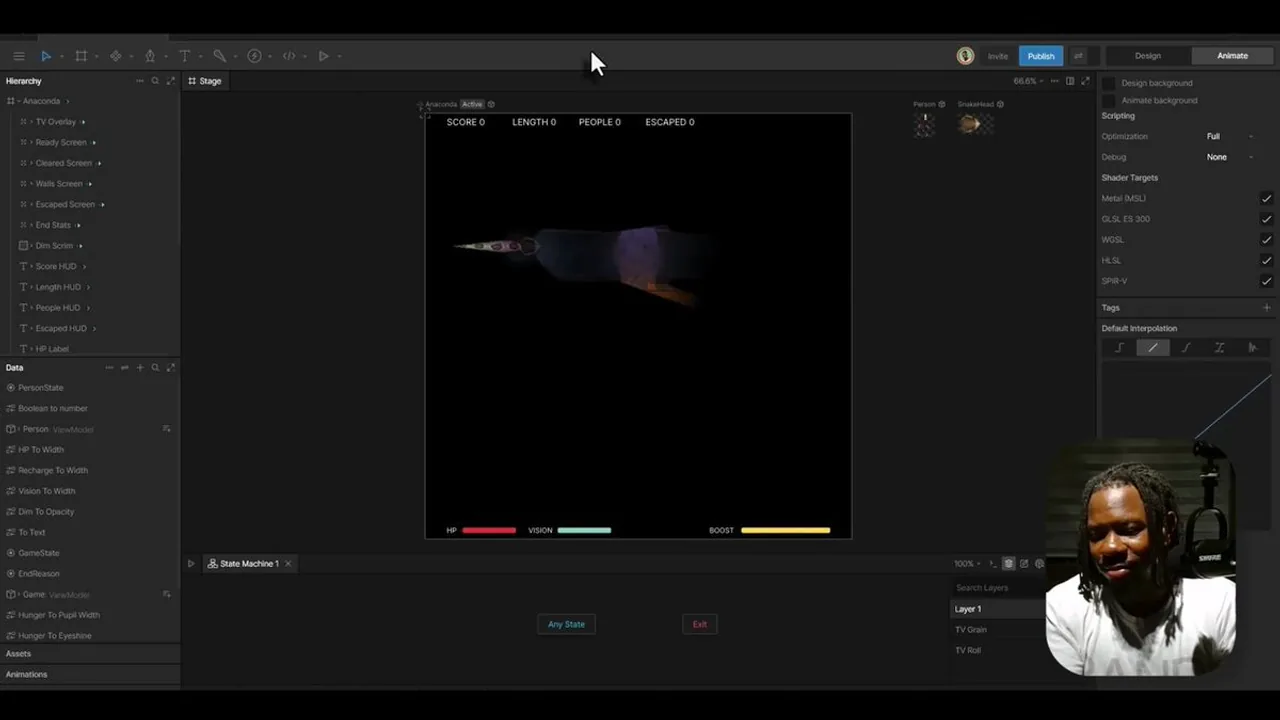The width and height of the screenshot is (1280, 720).
Task: Toggle Stage split view layout
Action: pos(1070,81)
